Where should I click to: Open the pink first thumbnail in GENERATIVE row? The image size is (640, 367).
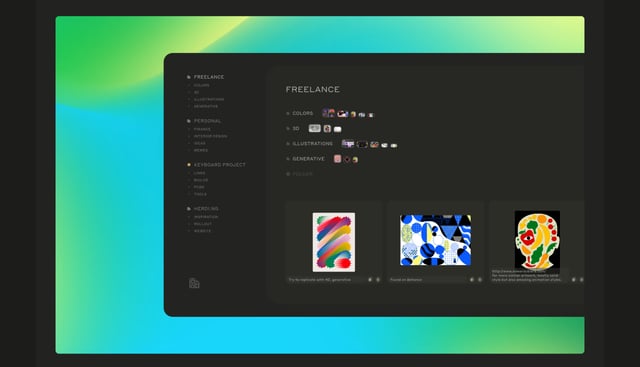click(x=337, y=158)
